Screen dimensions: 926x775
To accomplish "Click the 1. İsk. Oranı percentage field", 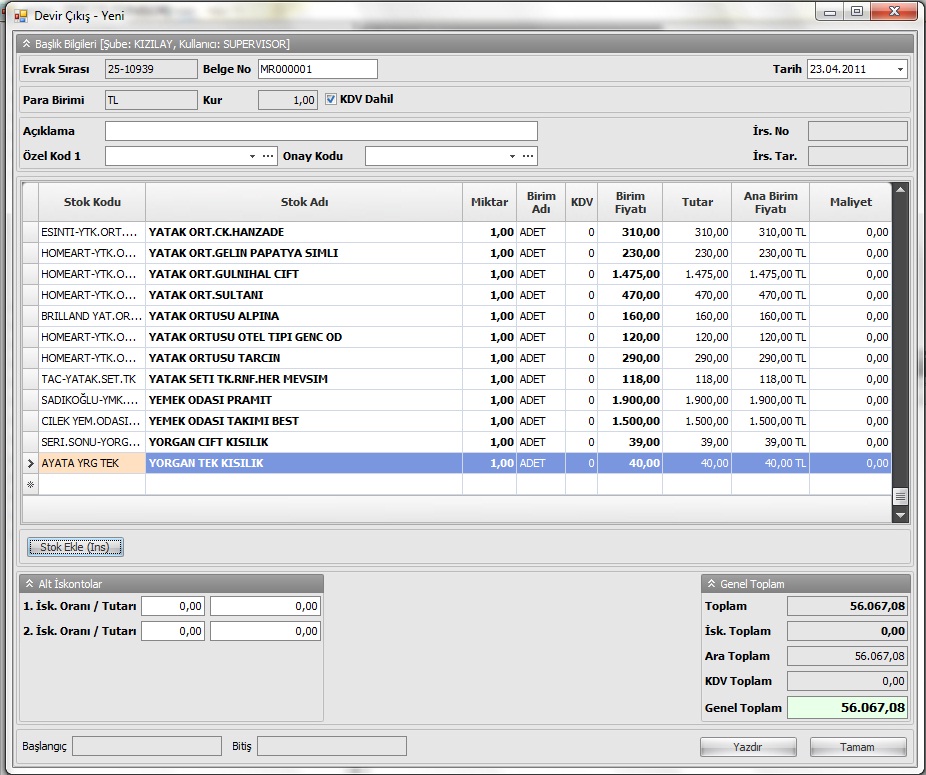I will (173, 606).
